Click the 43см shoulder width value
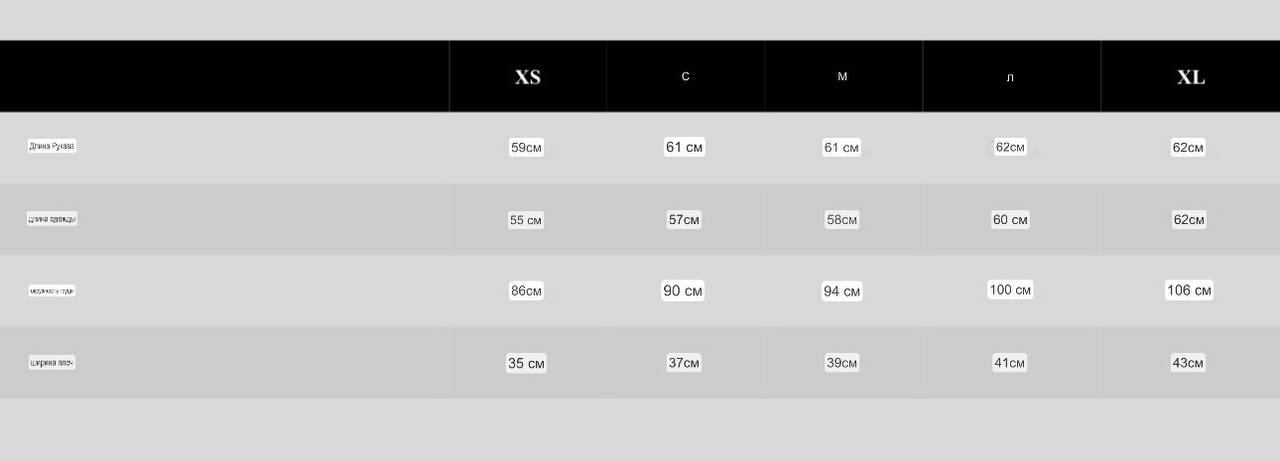 click(1188, 363)
